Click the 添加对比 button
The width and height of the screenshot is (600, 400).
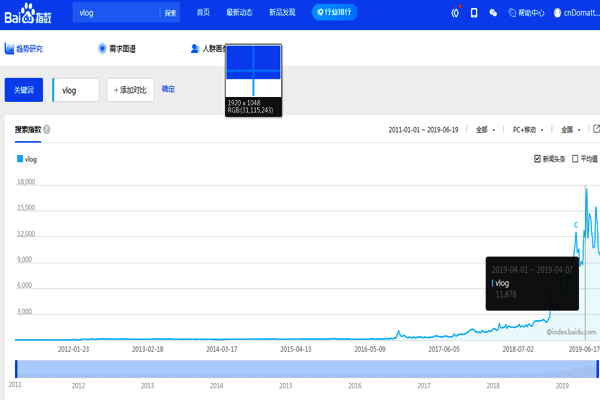coord(130,90)
